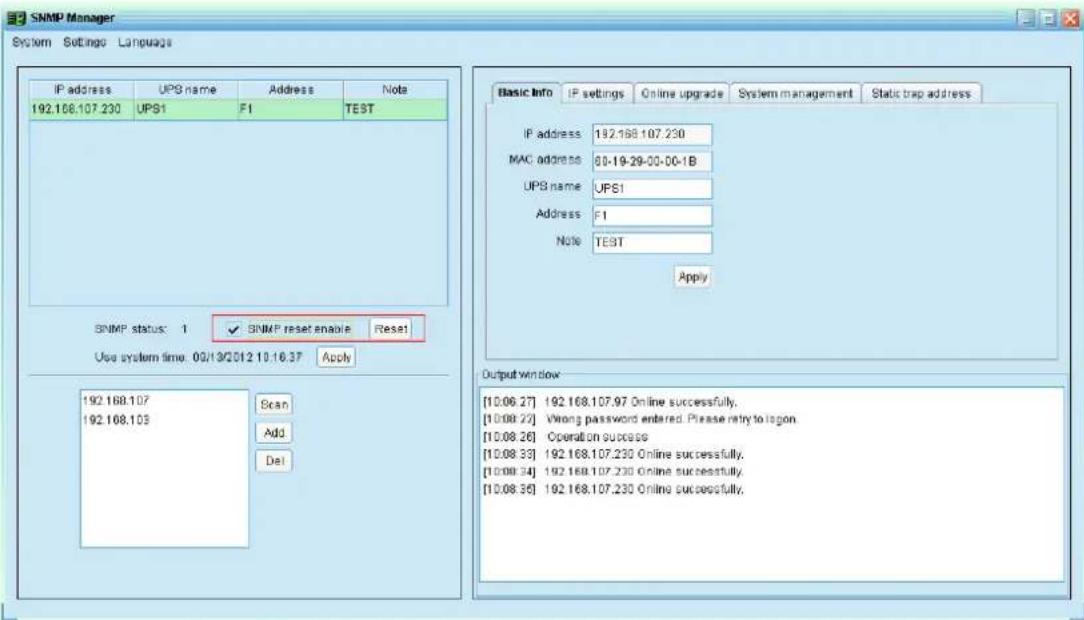The width and height of the screenshot is (1084, 620).
Task: Click the 'Wrong password entered' log line
Action: (639, 419)
